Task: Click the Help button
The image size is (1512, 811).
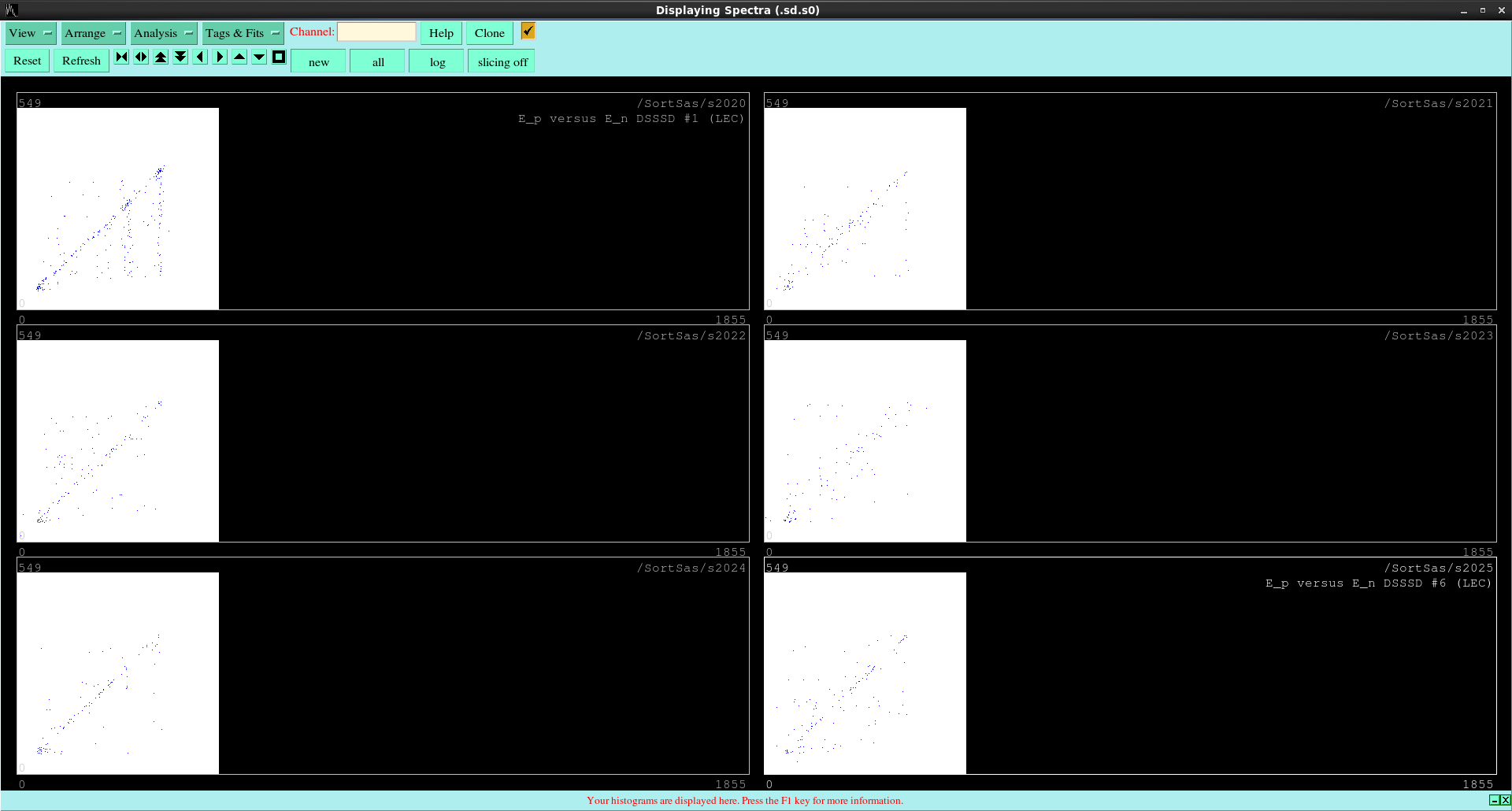Action: (x=441, y=33)
